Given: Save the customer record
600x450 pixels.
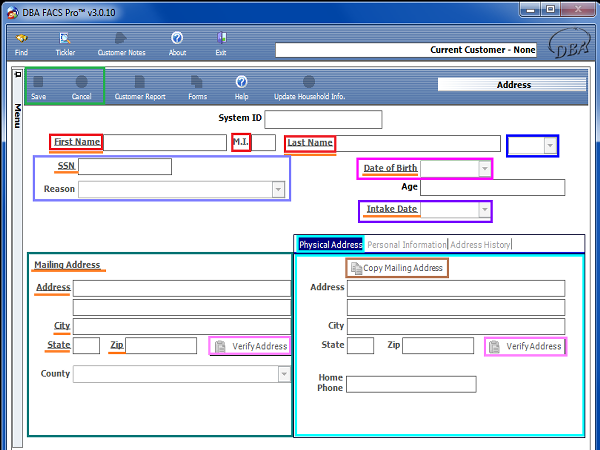Looking at the screenshot, I should tap(39, 87).
